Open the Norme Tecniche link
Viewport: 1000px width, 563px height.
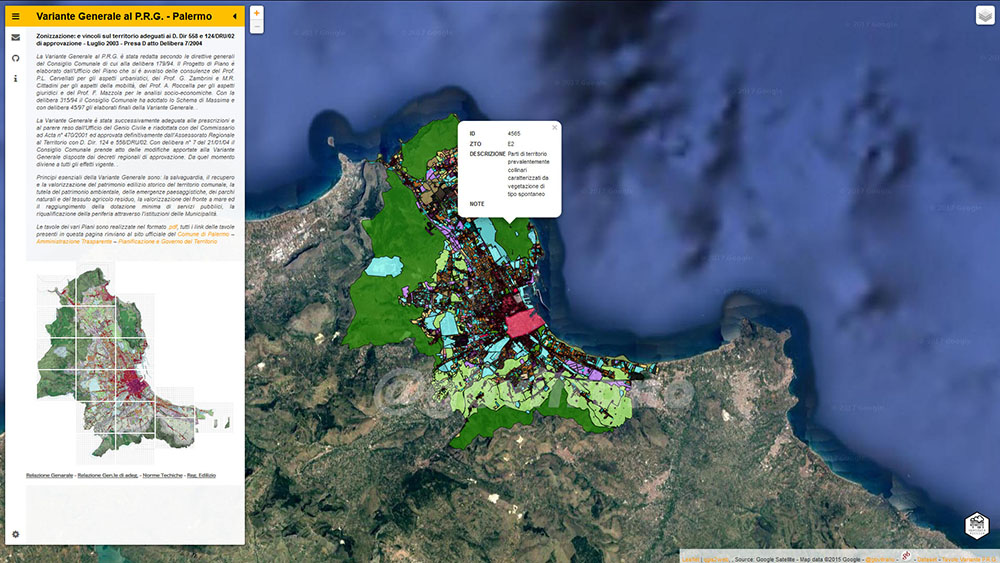(163, 475)
